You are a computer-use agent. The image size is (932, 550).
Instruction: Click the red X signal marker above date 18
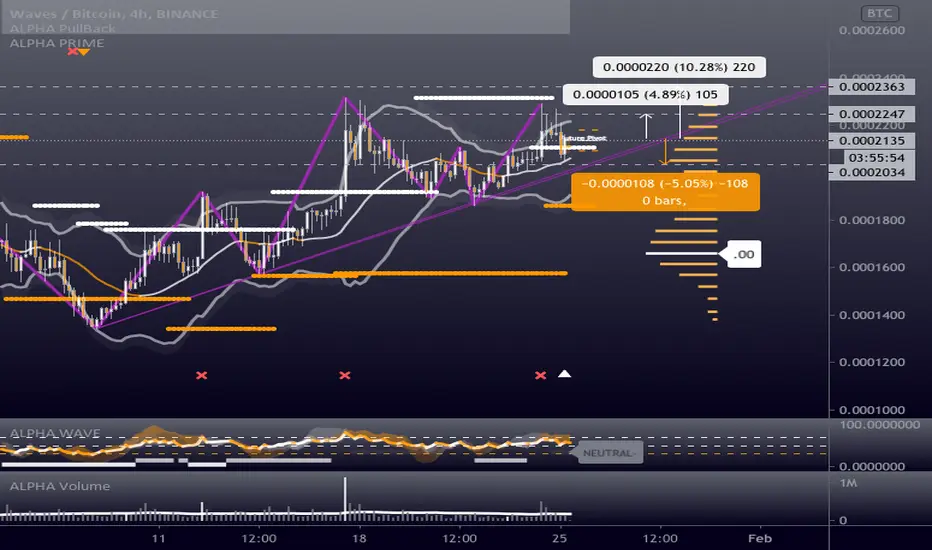point(345,375)
